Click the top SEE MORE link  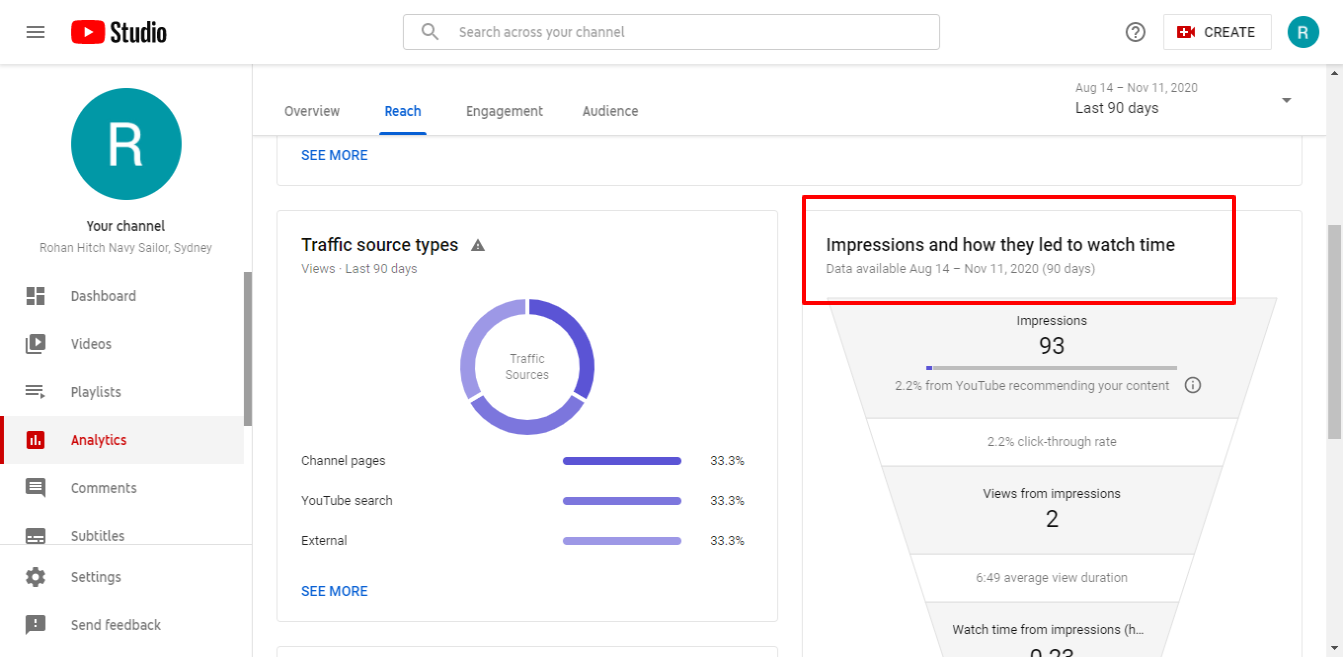(x=334, y=155)
